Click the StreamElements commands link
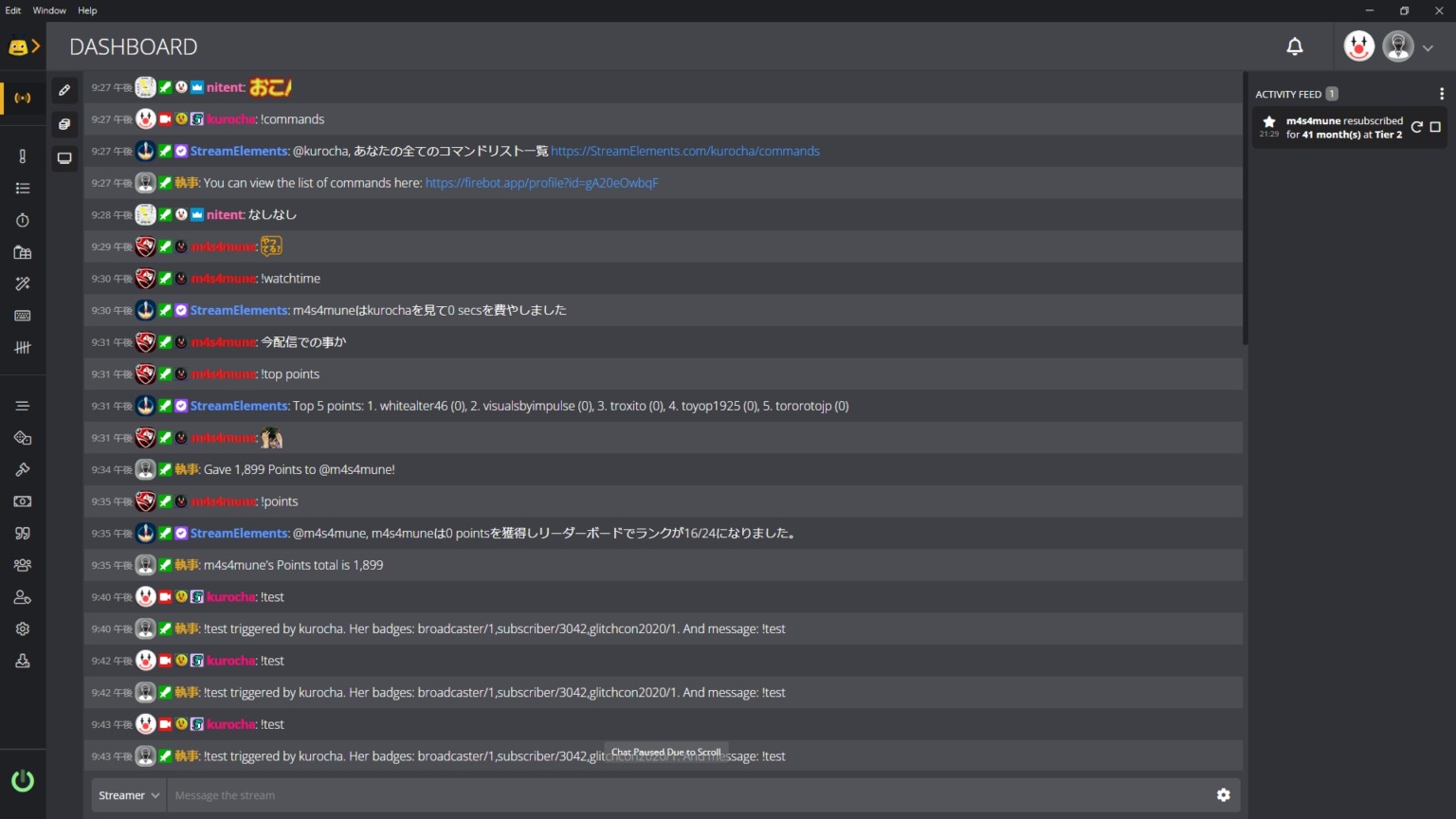The height and width of the screenshot is (819, 1456). (x=685, y=151)
